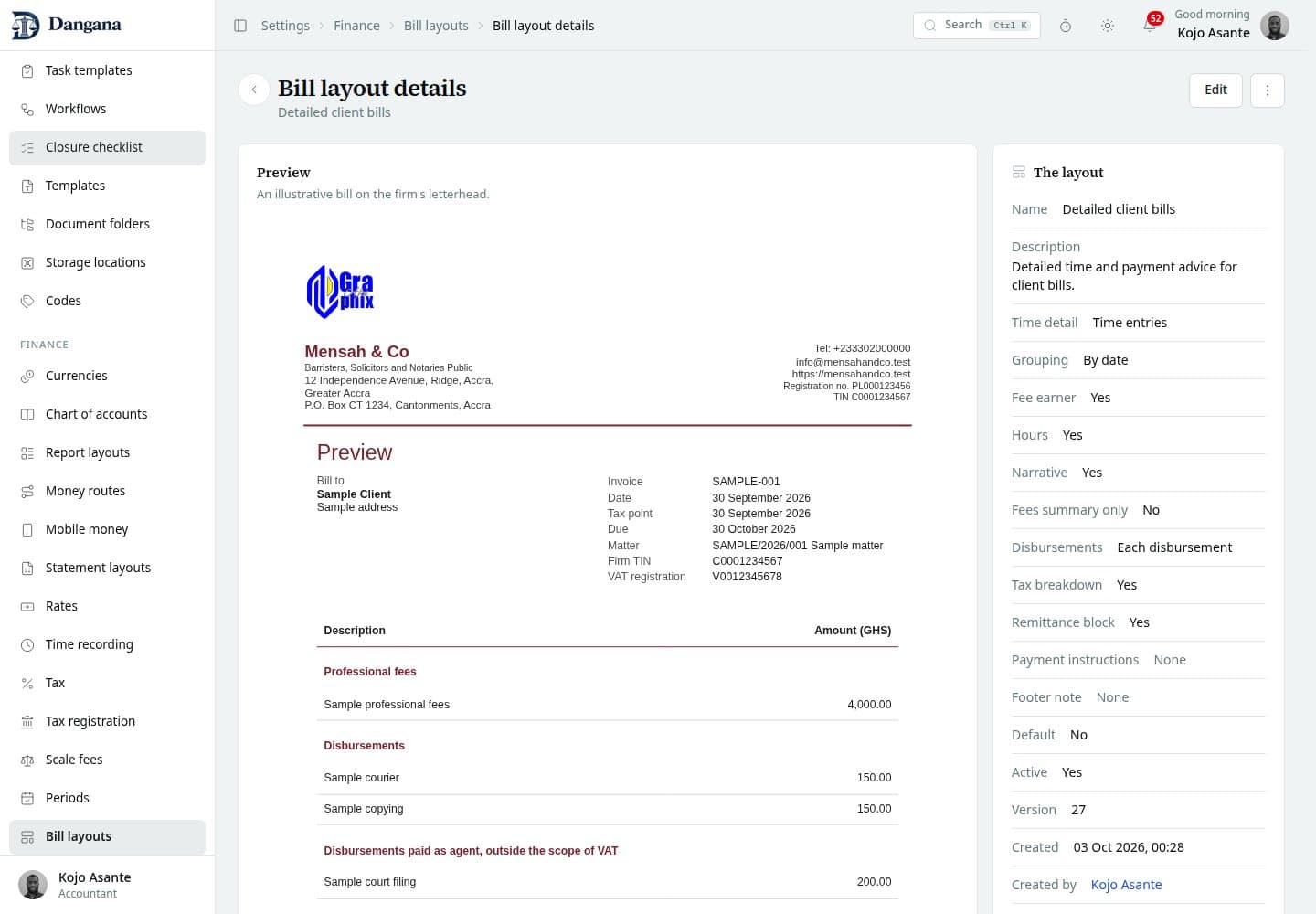Image resolution: width=1316 pixels, height=914 pixels.
Task: Click the Task templates icon
Action: point(27,70)
